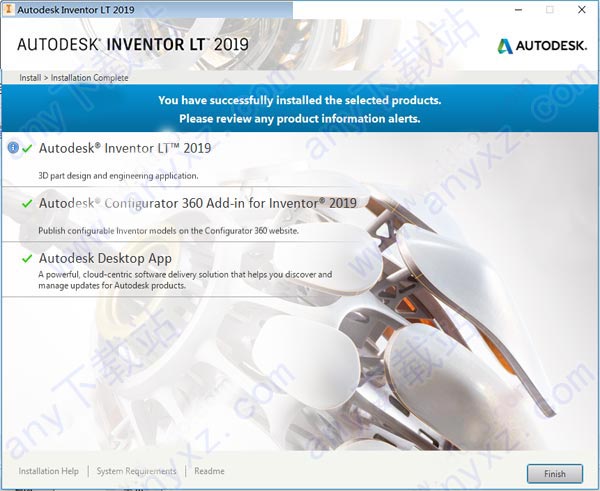Screen dimensions: 600x491
Task: Click the 'Install > Installation Complete' breadcrumb
Action: [74, 78]
